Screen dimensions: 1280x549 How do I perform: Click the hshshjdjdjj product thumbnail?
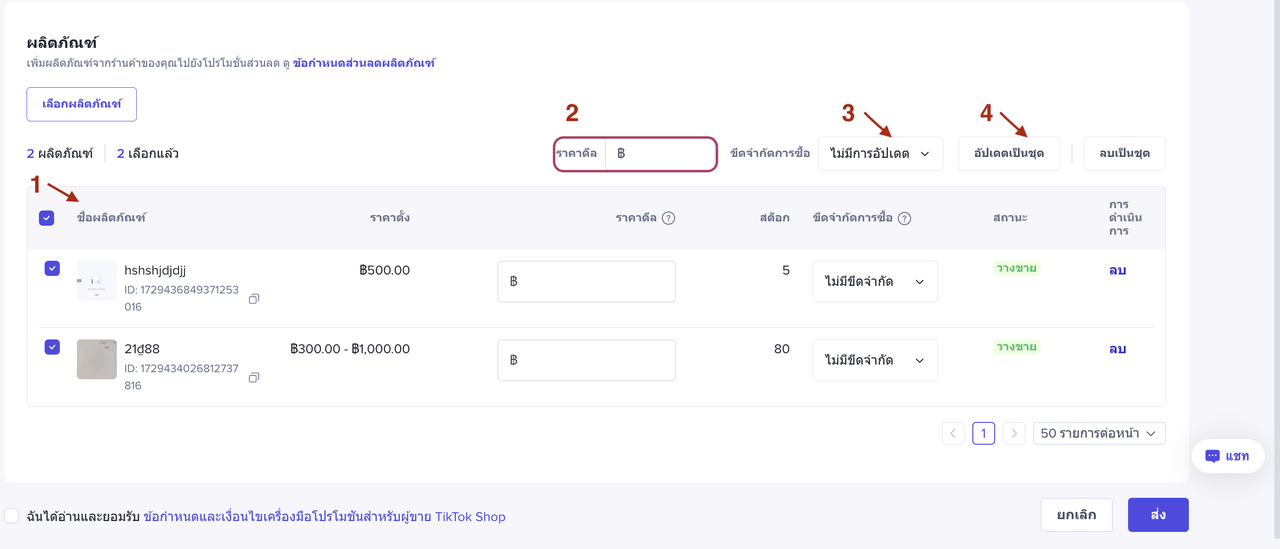(96, 281)
